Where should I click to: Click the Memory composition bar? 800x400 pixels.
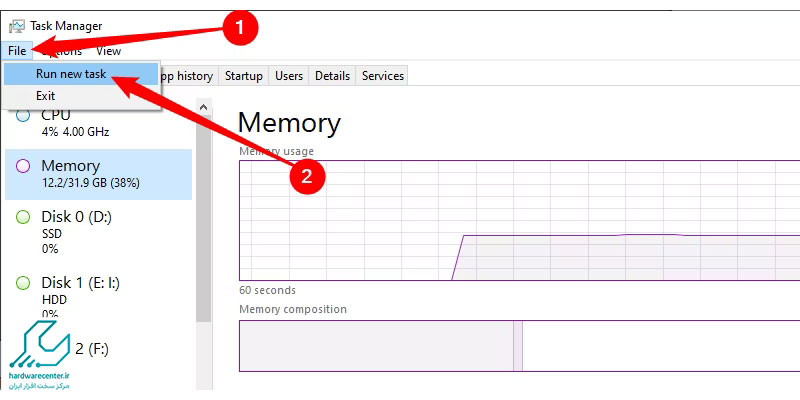pos(519,346)
